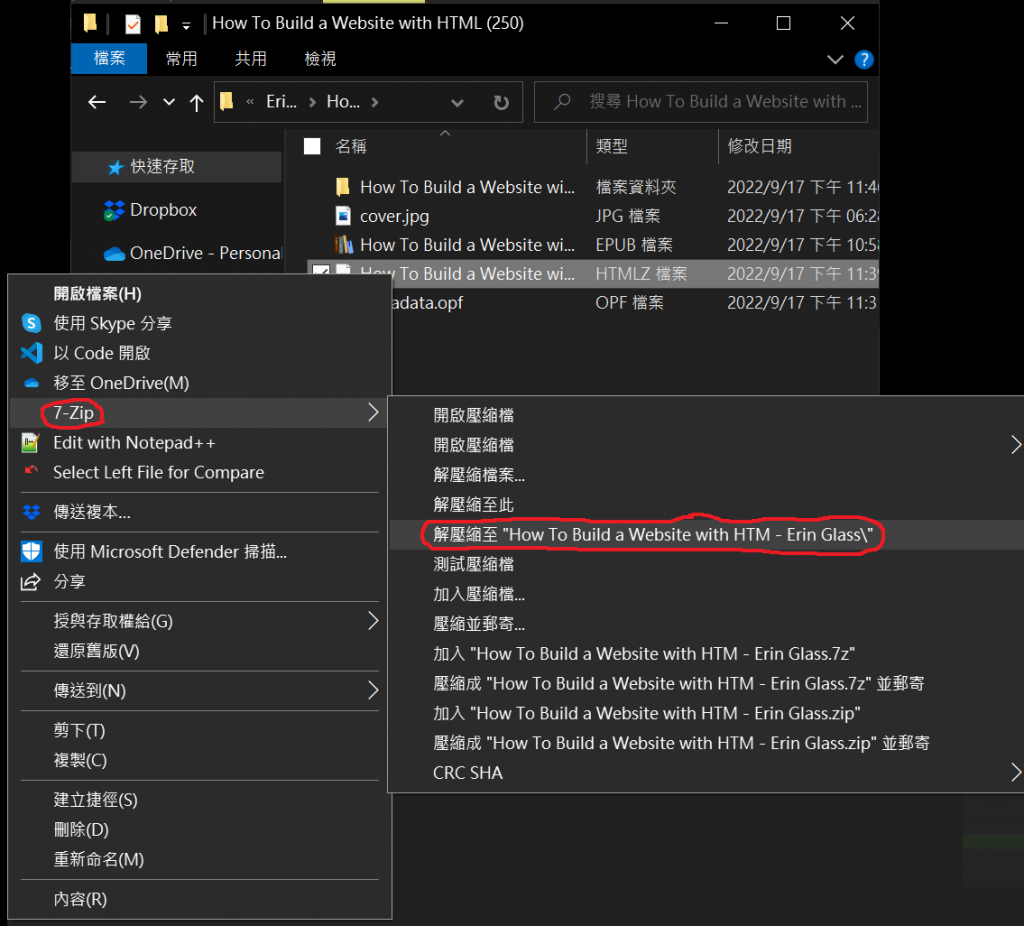Select 解壓縮至 "How To Build a Website with HTM - Erin Glass\"

coord(707,535)
